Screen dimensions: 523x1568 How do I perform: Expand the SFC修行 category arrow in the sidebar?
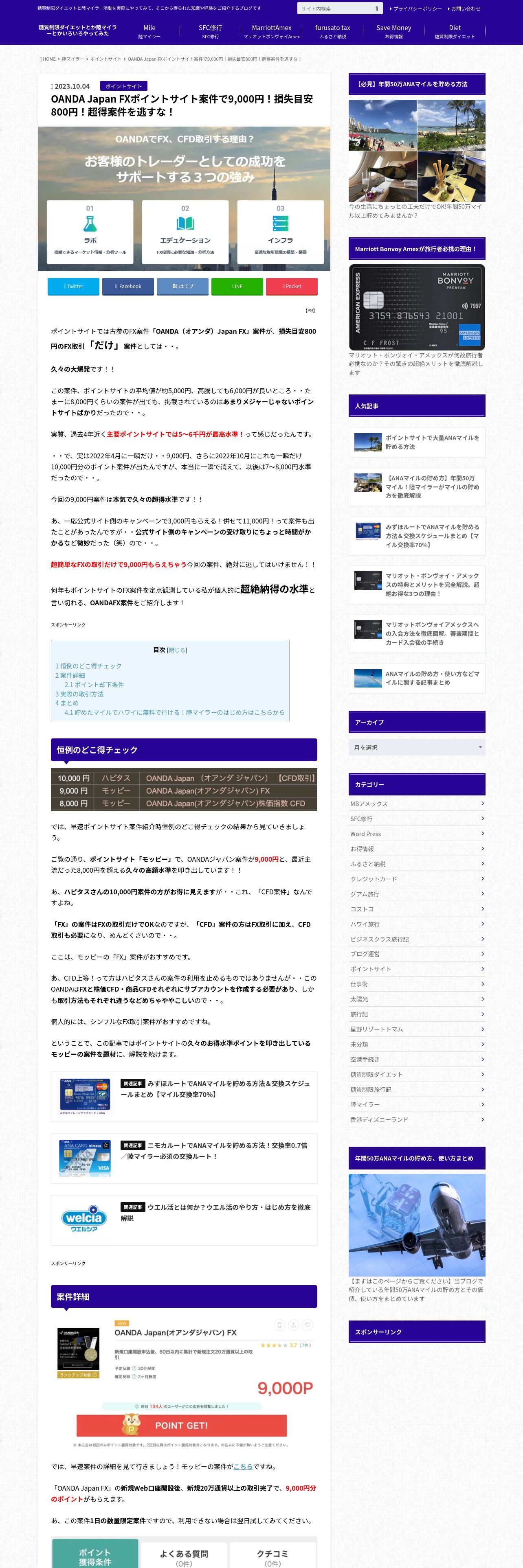tap(482, 818)
